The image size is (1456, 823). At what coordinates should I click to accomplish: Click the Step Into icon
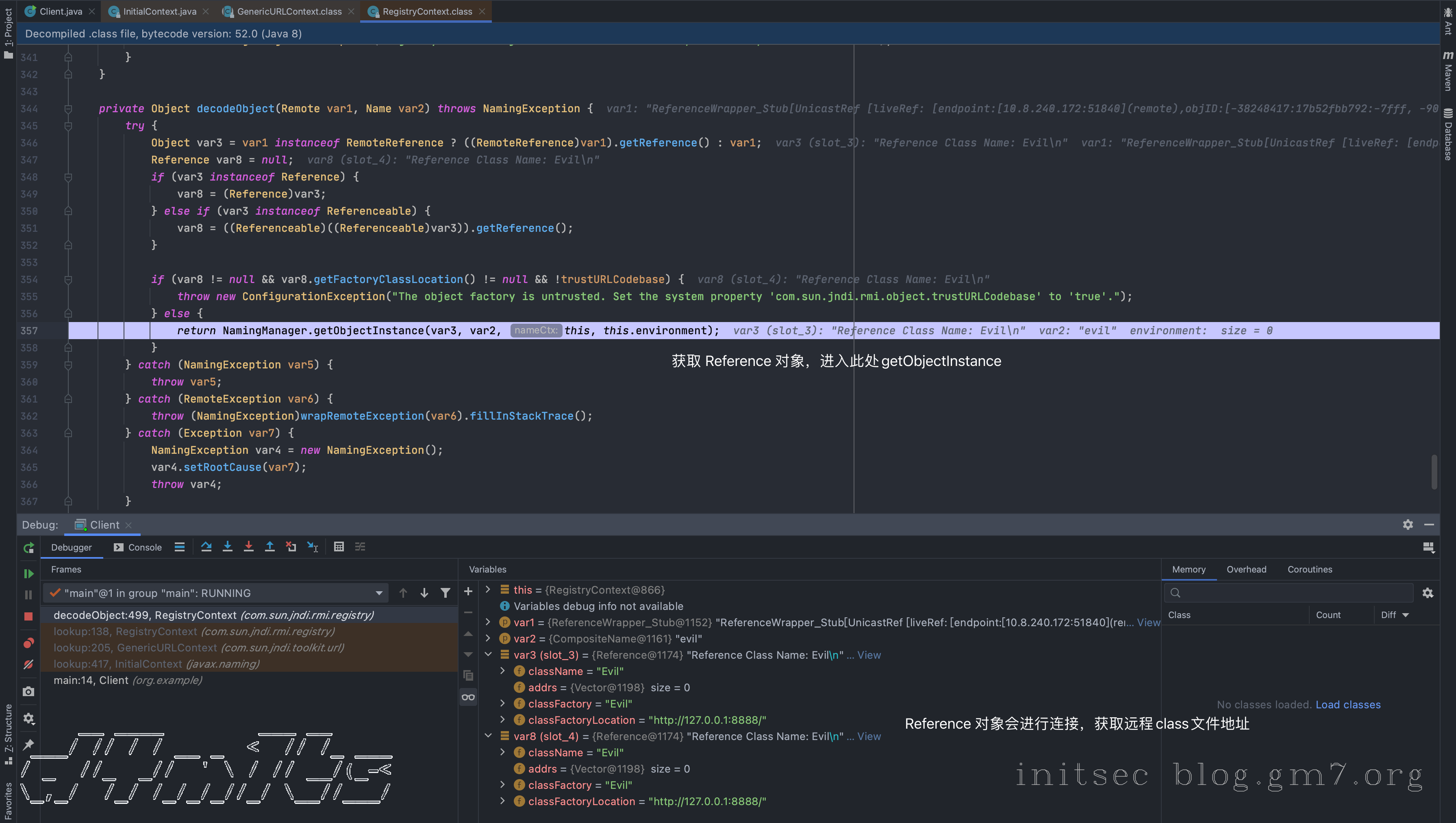click(227, 546)
